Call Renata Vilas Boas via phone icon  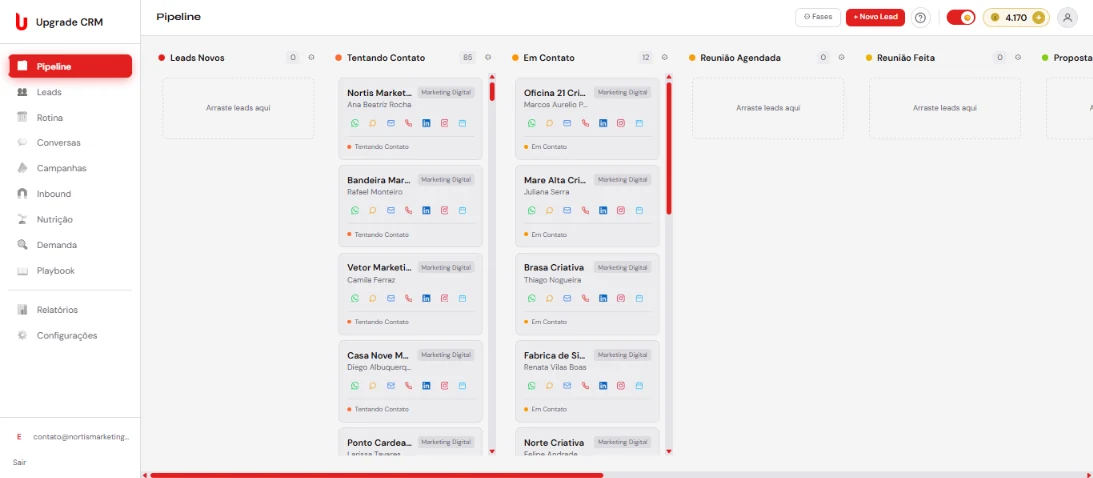tap(586, 385)
